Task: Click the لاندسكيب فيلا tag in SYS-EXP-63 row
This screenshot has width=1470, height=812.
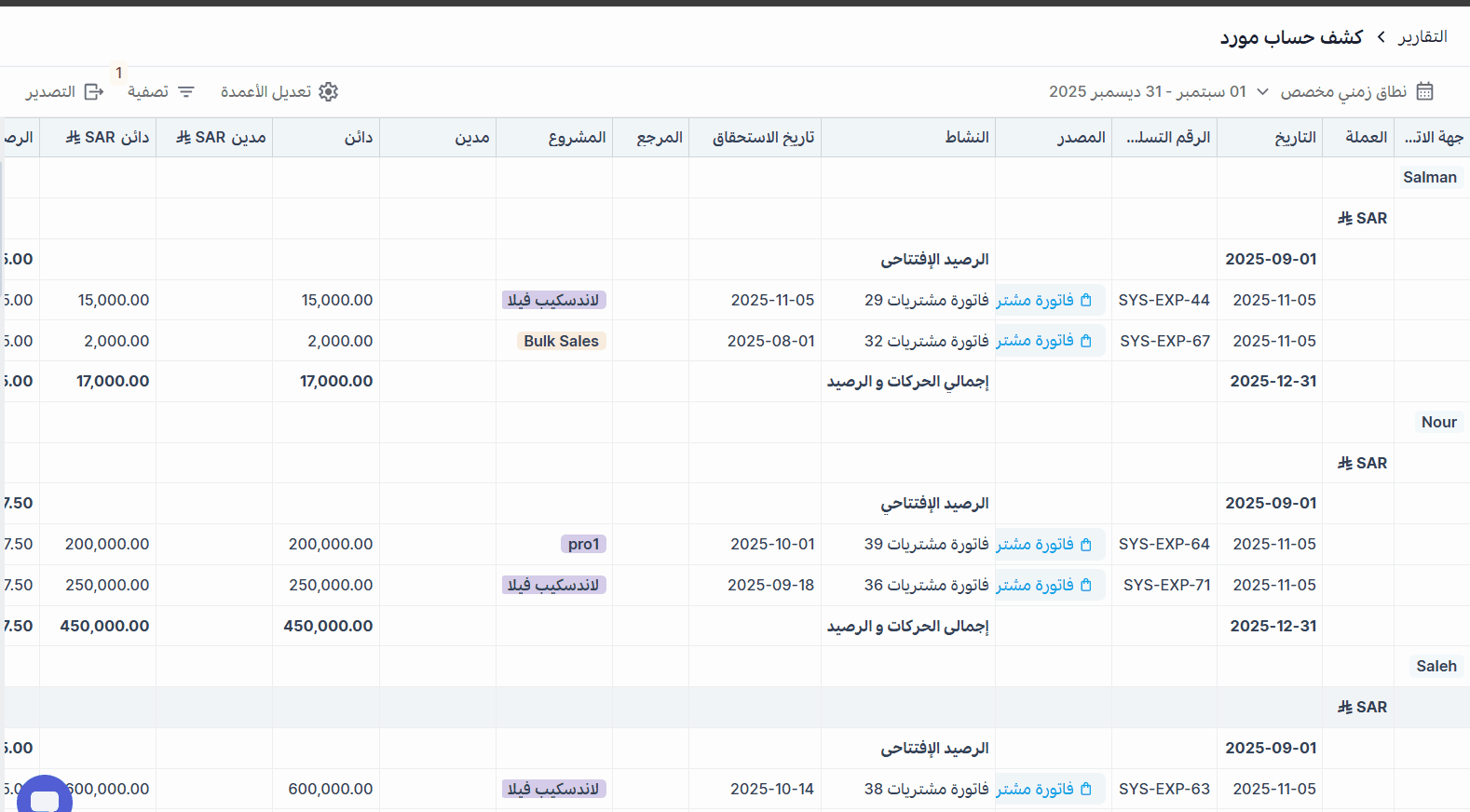Action: pos(554,789)
